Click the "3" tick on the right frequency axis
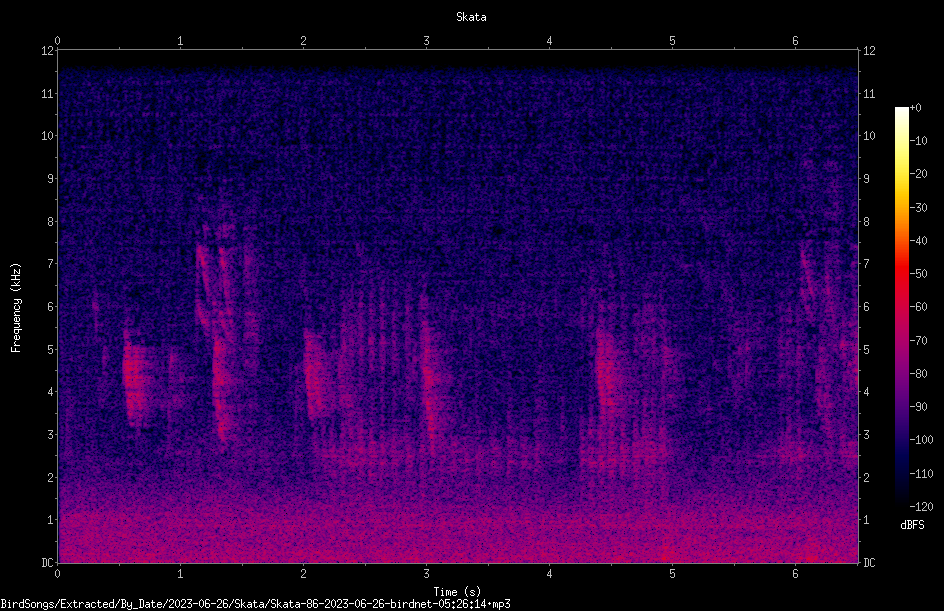The image size is (944, 611). [x=866, y=435]
